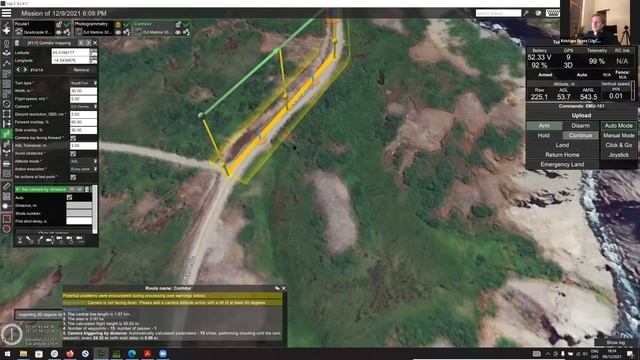Click the Show log link at bottom right
640x360 pixels.
(x=615, y=342)
